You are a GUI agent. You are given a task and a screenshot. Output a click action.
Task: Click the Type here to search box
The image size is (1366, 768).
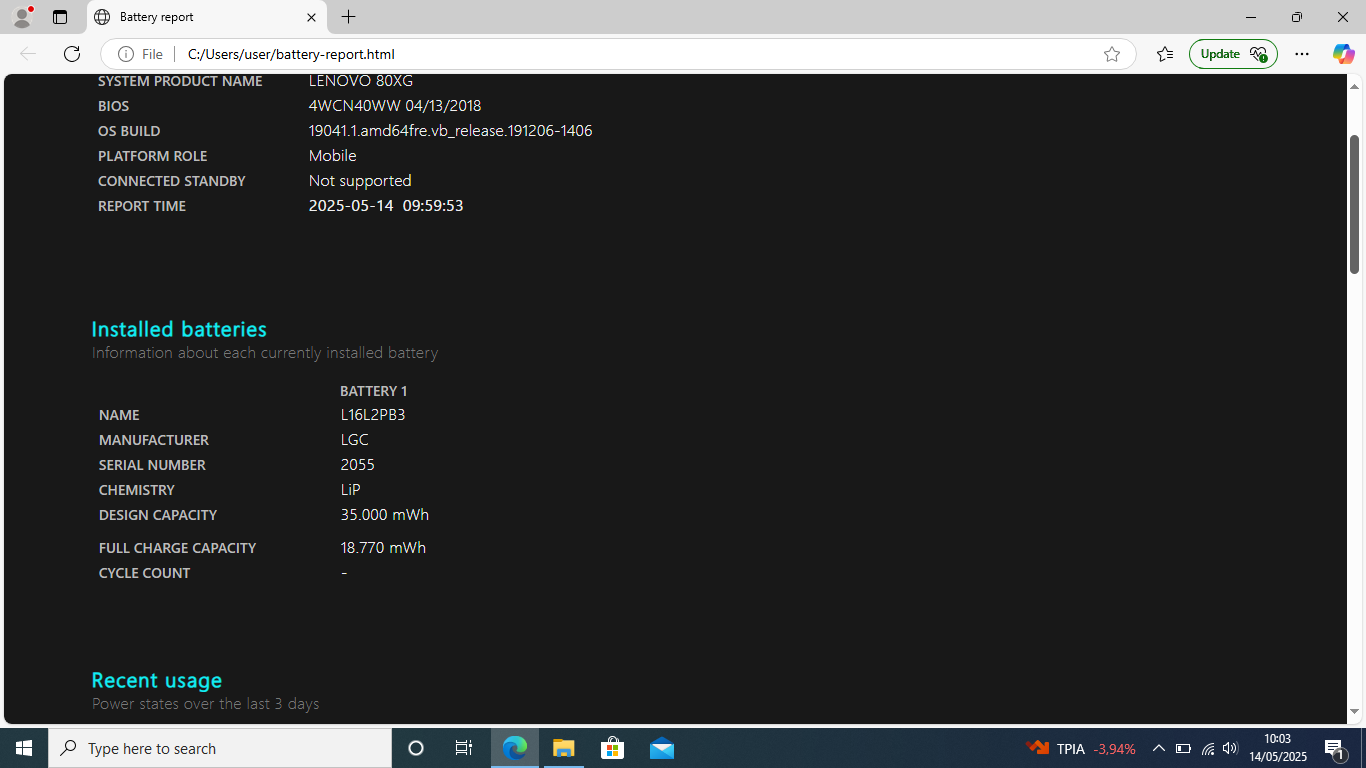point(220,748)
